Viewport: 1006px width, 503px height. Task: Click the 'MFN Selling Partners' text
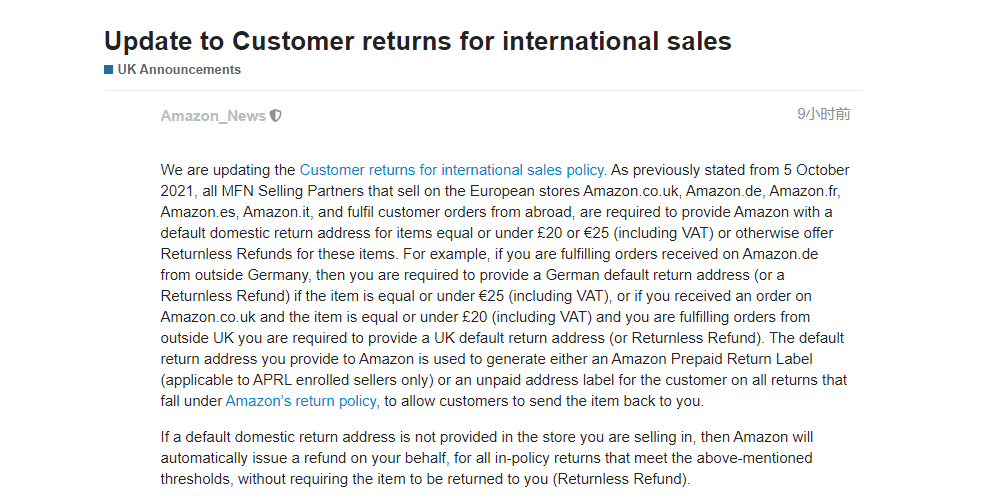280,191
